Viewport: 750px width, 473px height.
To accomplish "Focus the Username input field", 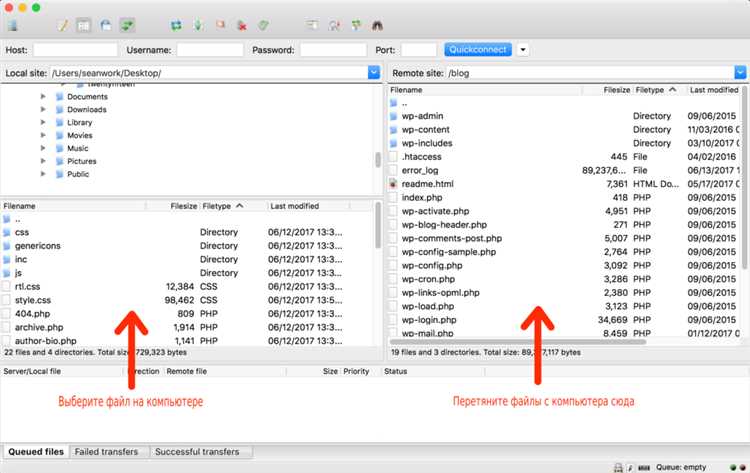I will pos(210,50).
